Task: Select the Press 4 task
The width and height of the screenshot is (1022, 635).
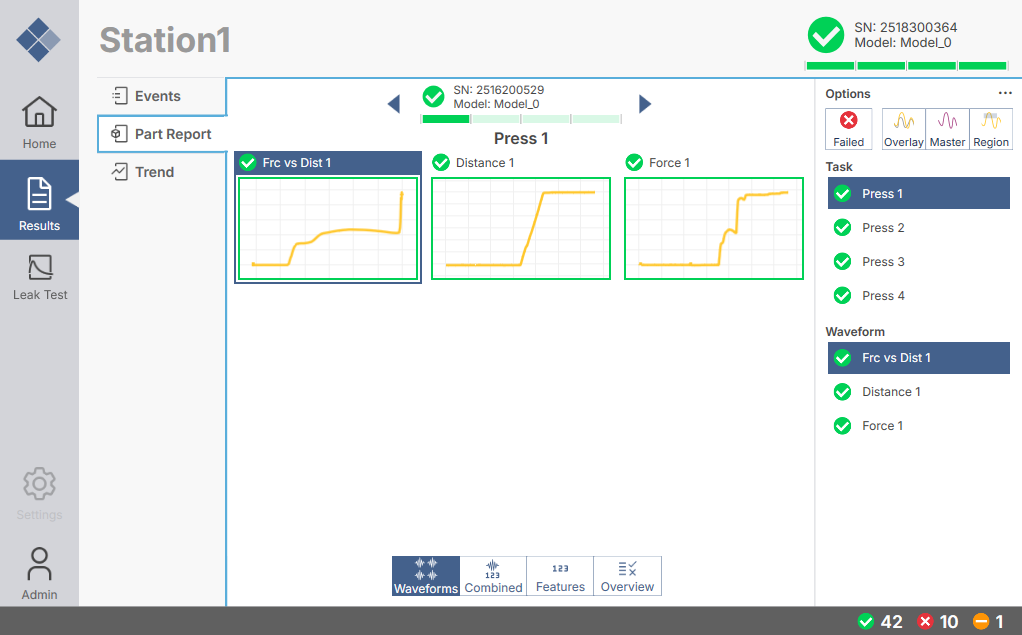Action: (x=918, y=295)
